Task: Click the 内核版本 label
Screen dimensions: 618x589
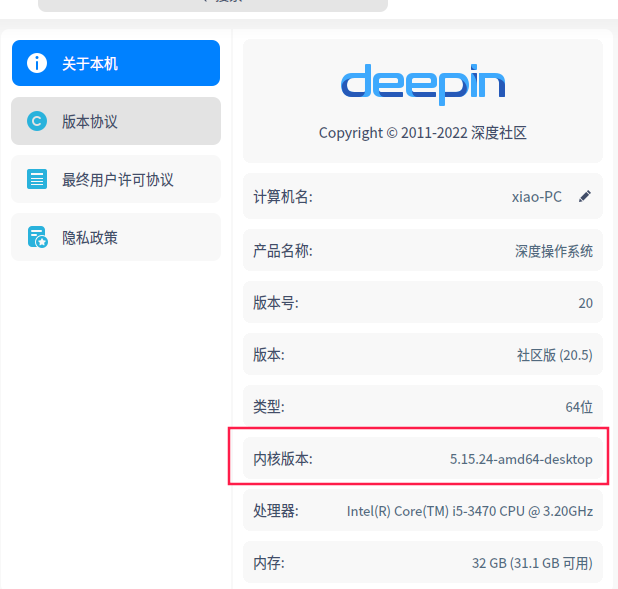Action: tap(283, 459)
